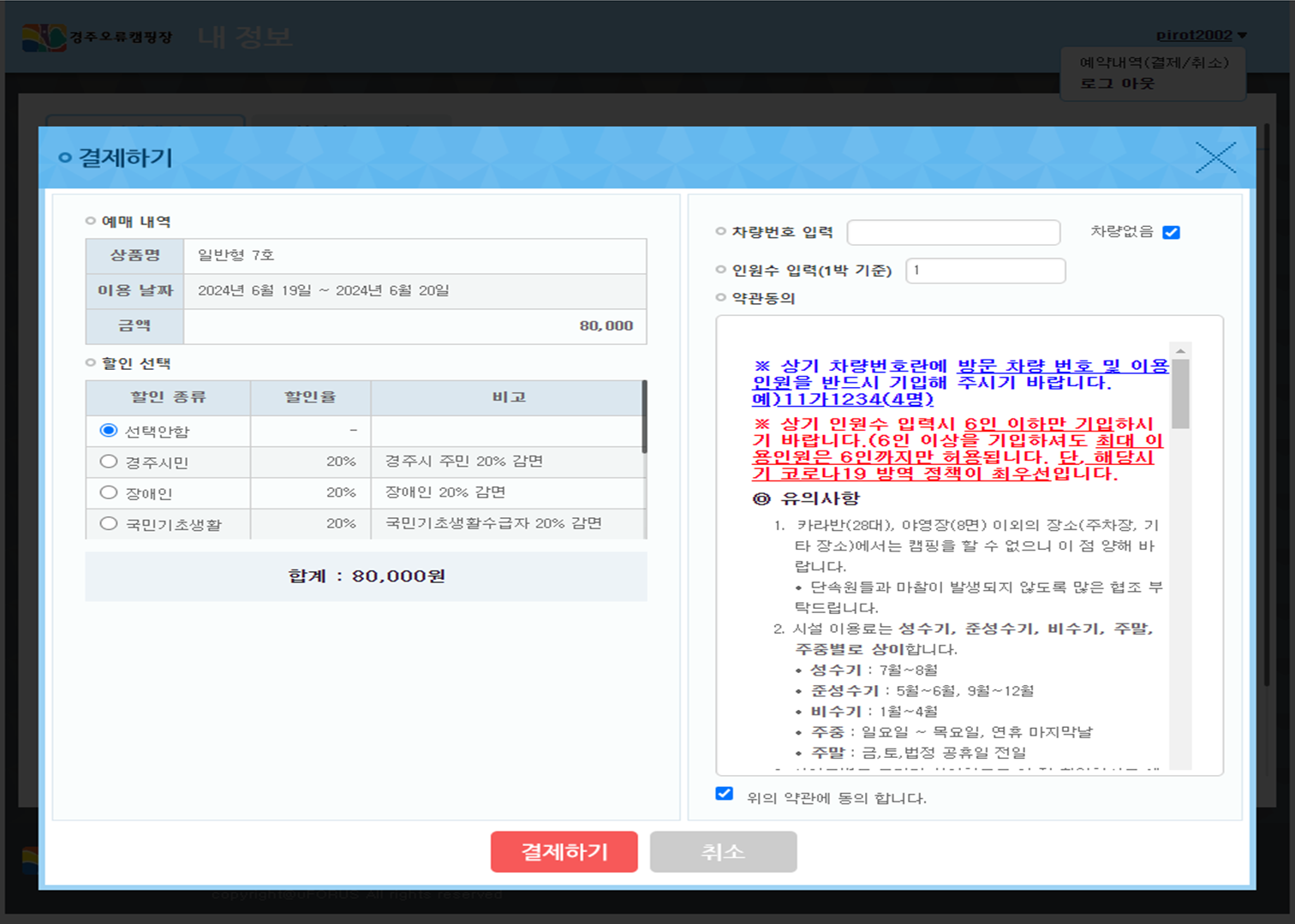Select the 선택안함 discount radio button
The width and height of the screenshot is (1295, 924).
[109, 431]
